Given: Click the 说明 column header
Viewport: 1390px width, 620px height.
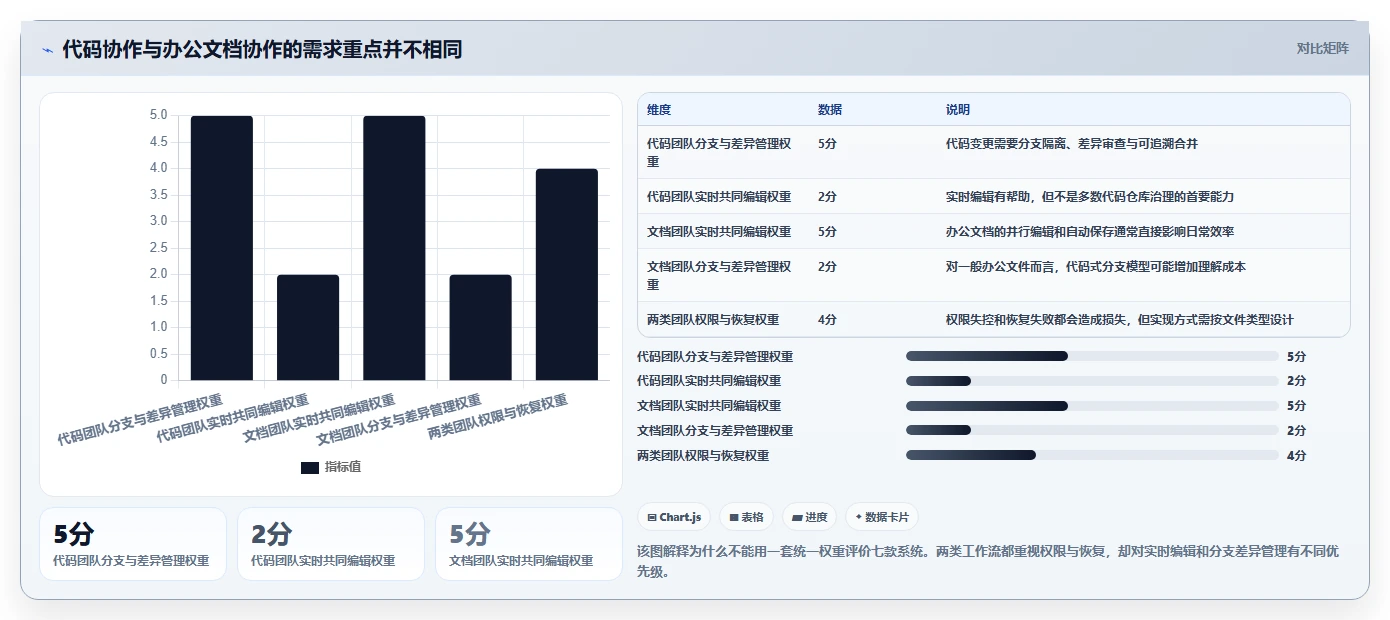Looking at the screenshot, I should (x=958, y=110).
